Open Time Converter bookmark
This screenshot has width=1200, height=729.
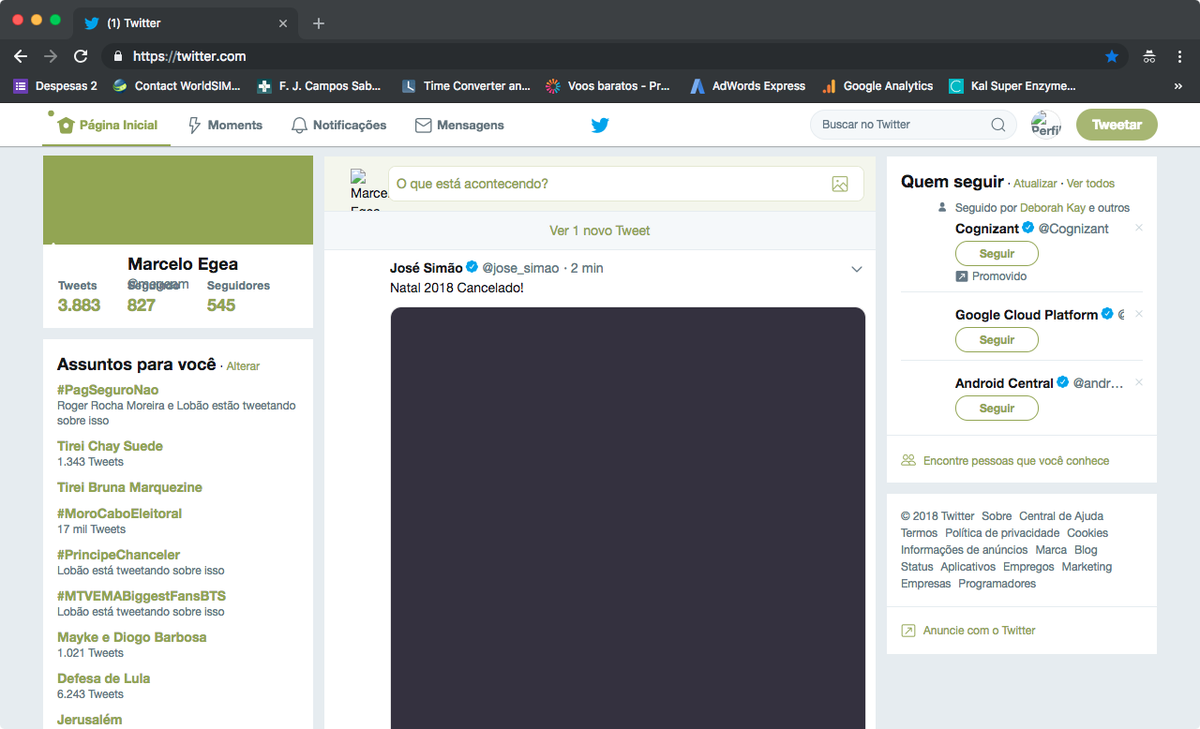466,86
